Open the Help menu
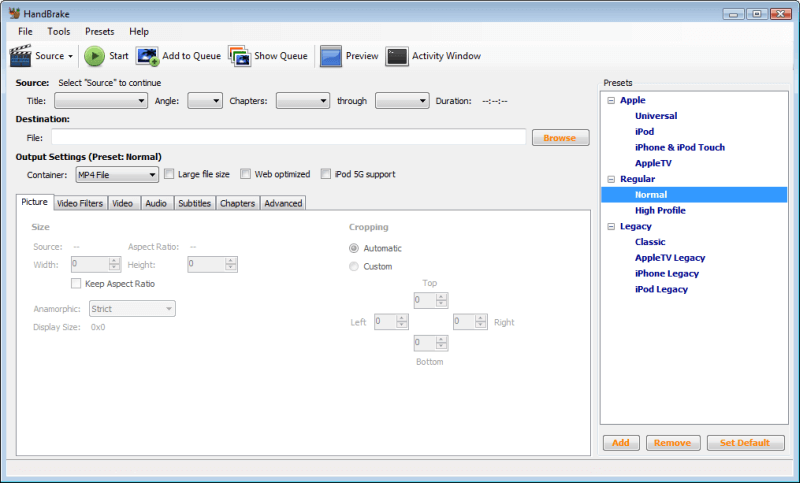Screen dimensions: 800x483 click(x=139, y=32)
